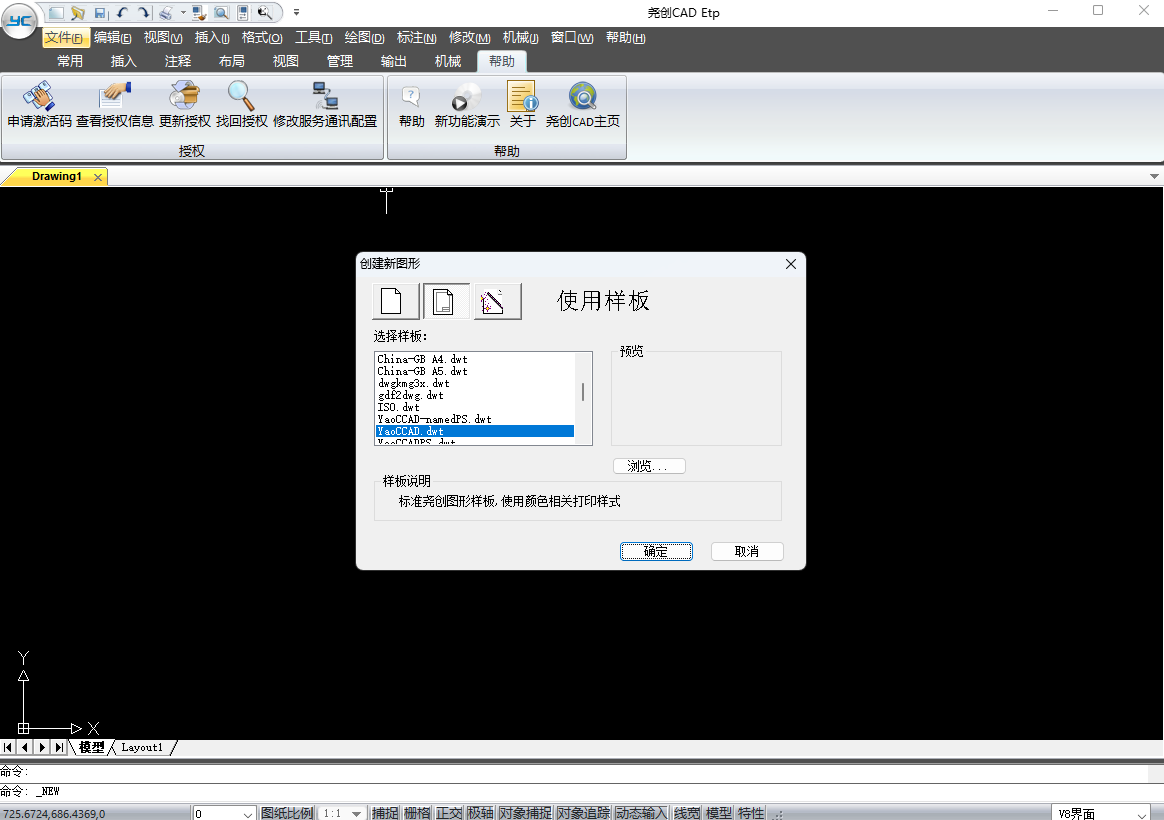Image resolution: width=1164 pixels, height=820 pixels.
Task: Jump to first layout tab arrow
Action: (8, 747)
